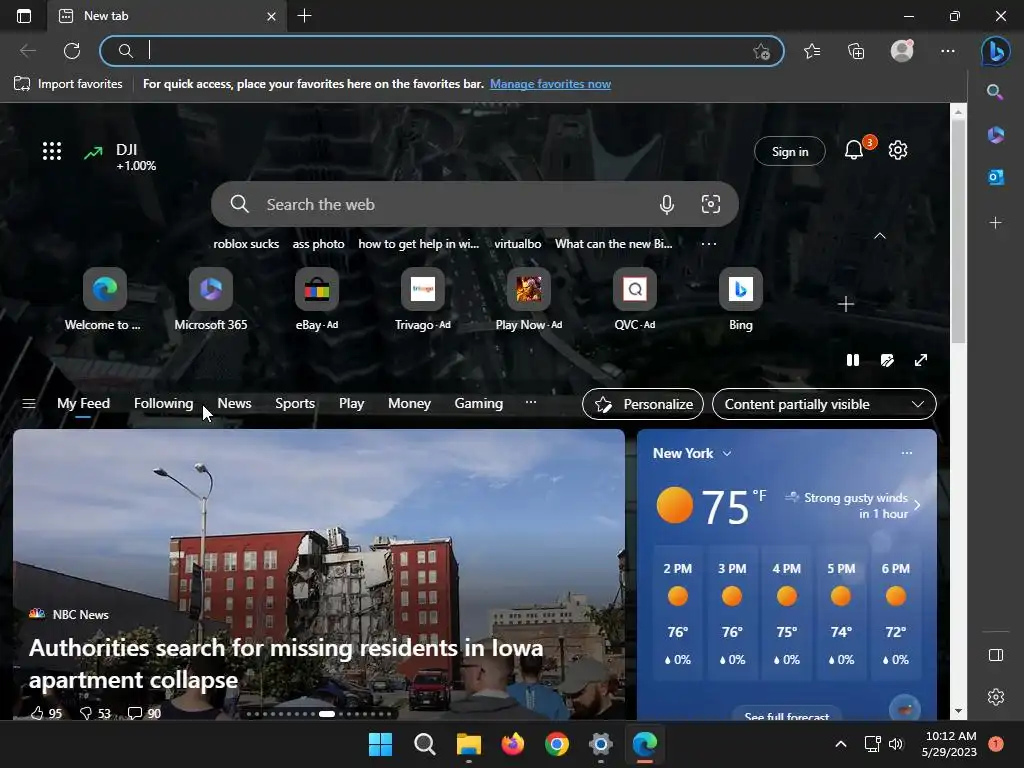Screen dimensions: 1024x768
Task: Start voice search microphone icon
Action: [666, 204]
